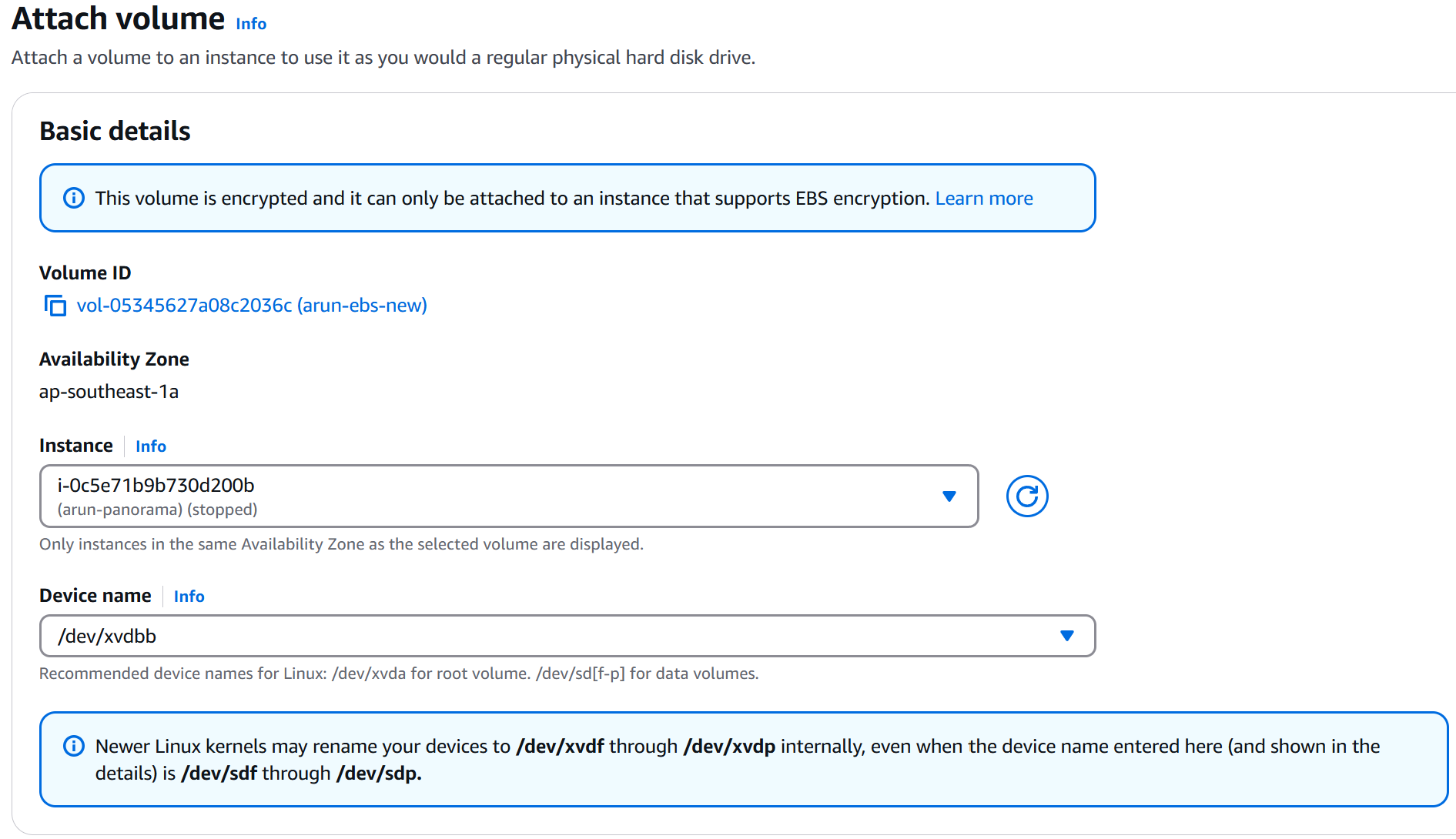Open the vol-05345627a08c2036c volume link
1456x839 pixels.
(x=252, y=306)
